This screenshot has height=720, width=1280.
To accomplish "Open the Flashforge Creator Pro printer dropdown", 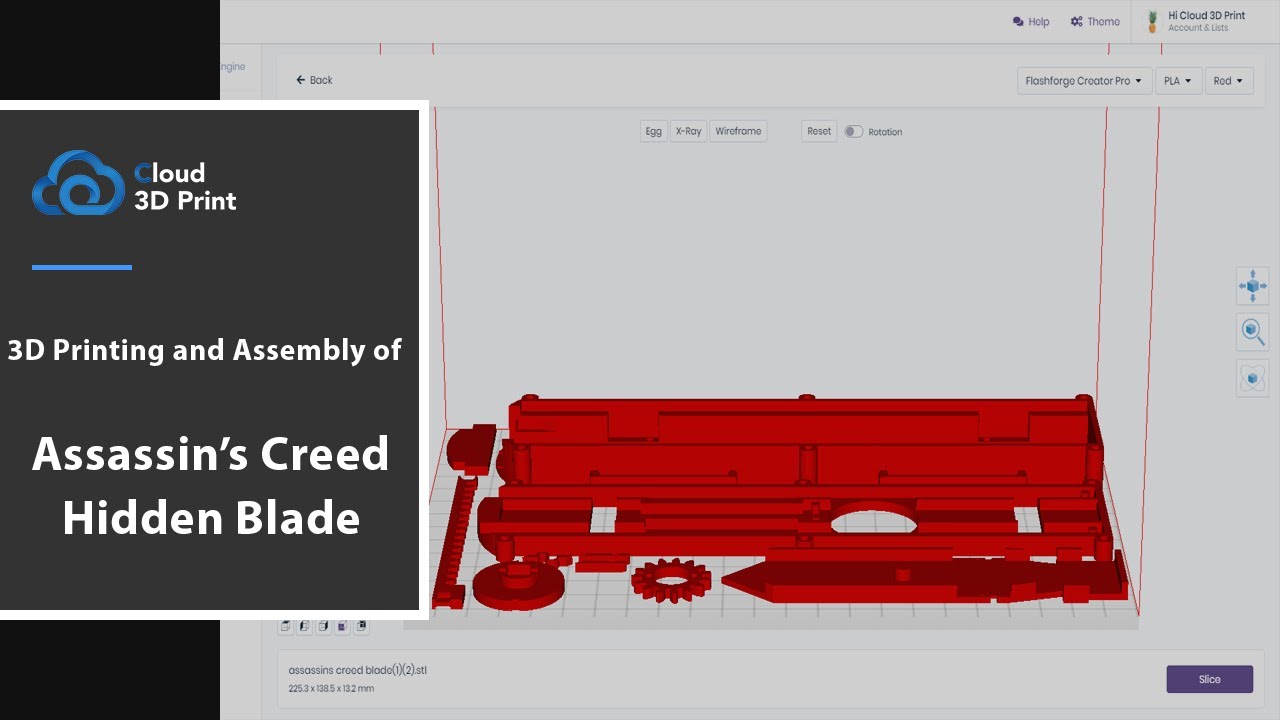I will (x=1083, y=81).
